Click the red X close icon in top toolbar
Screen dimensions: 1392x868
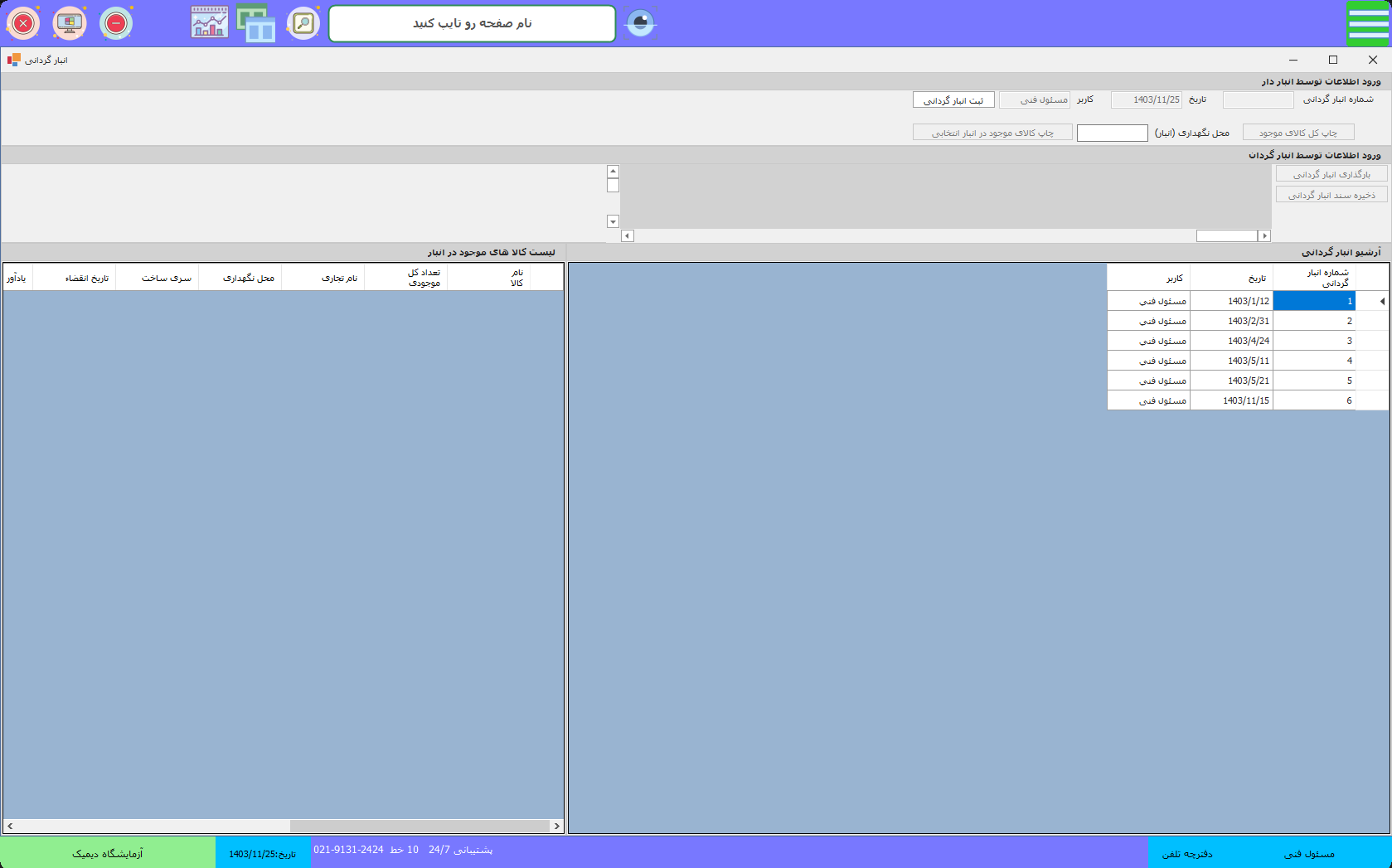click(23, 23)
